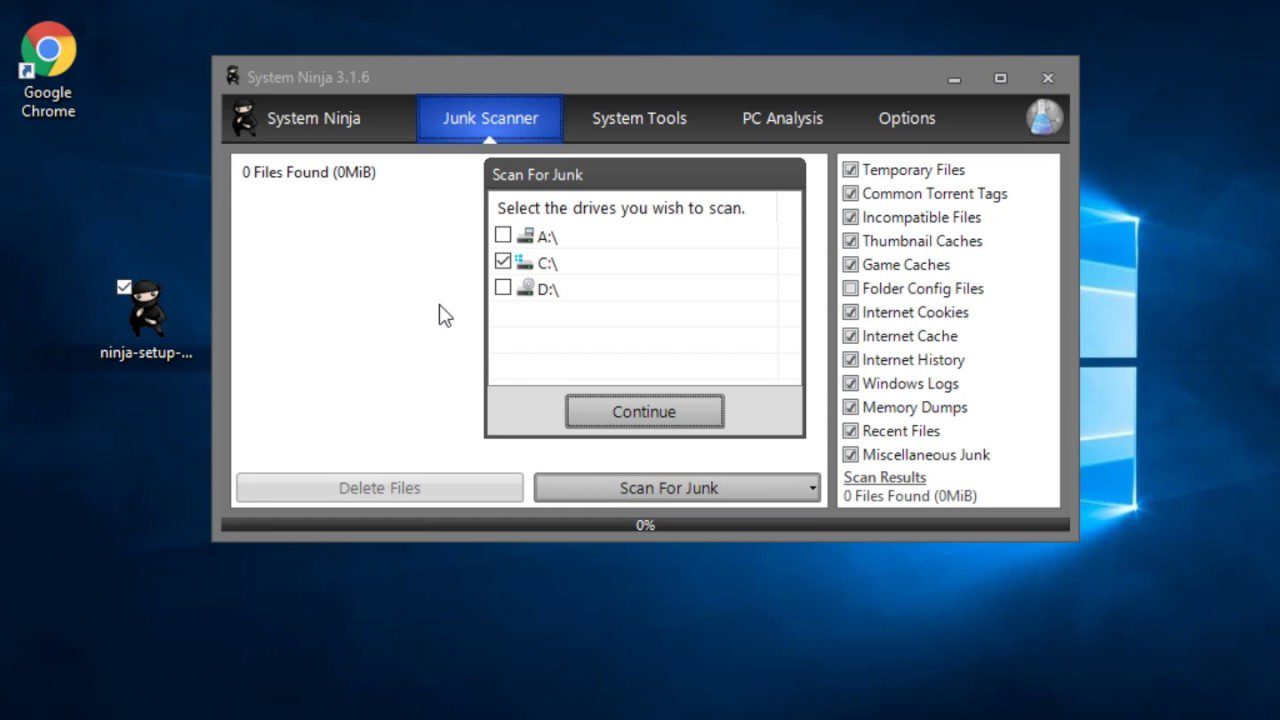The image size is (1280, 720).
Task: Toggle Internet Cache checkbox
Action: pyautogui.click(x=850, y=336)
